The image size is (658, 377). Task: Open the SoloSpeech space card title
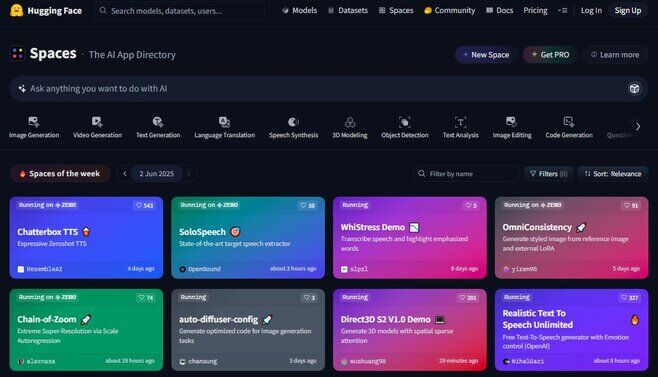(202, 232)
